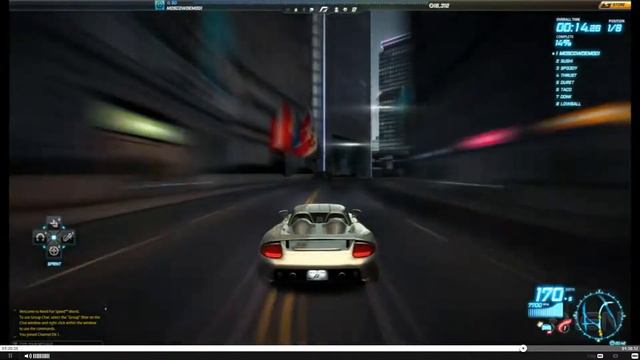Image resolution: width=640 pixels, height=360 pixels.
Task: Select racer DURET in the standings list
Action: [x=565, y=82]
